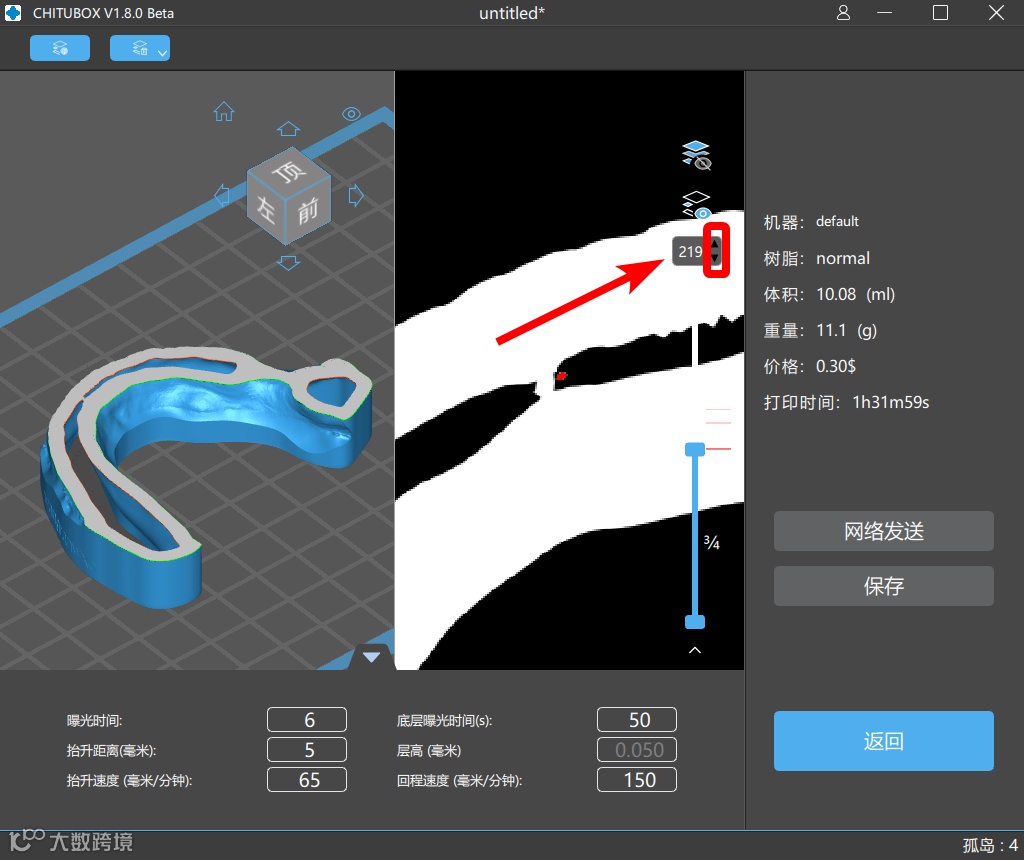This screenshot has width=1024, height=860.
Task: Click the 抬升距离 input field
Action: pyautogui.click(x=307, y=750)
